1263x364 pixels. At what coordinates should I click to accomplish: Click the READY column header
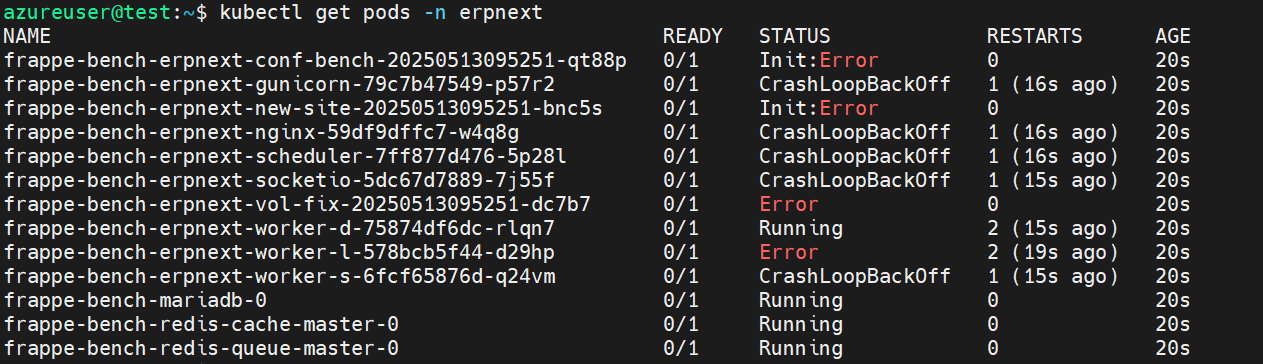693,36
